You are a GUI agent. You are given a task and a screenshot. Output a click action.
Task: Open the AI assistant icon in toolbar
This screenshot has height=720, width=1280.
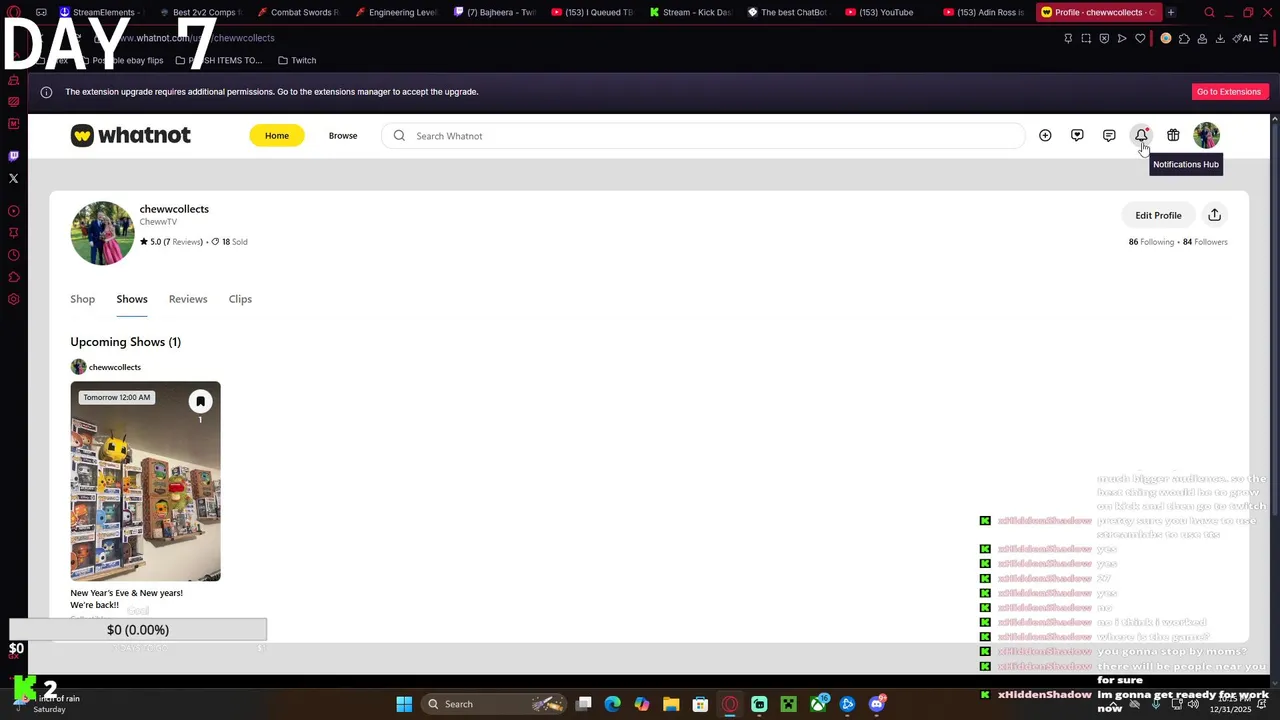pyautogui.click(x=1242, y=38)
